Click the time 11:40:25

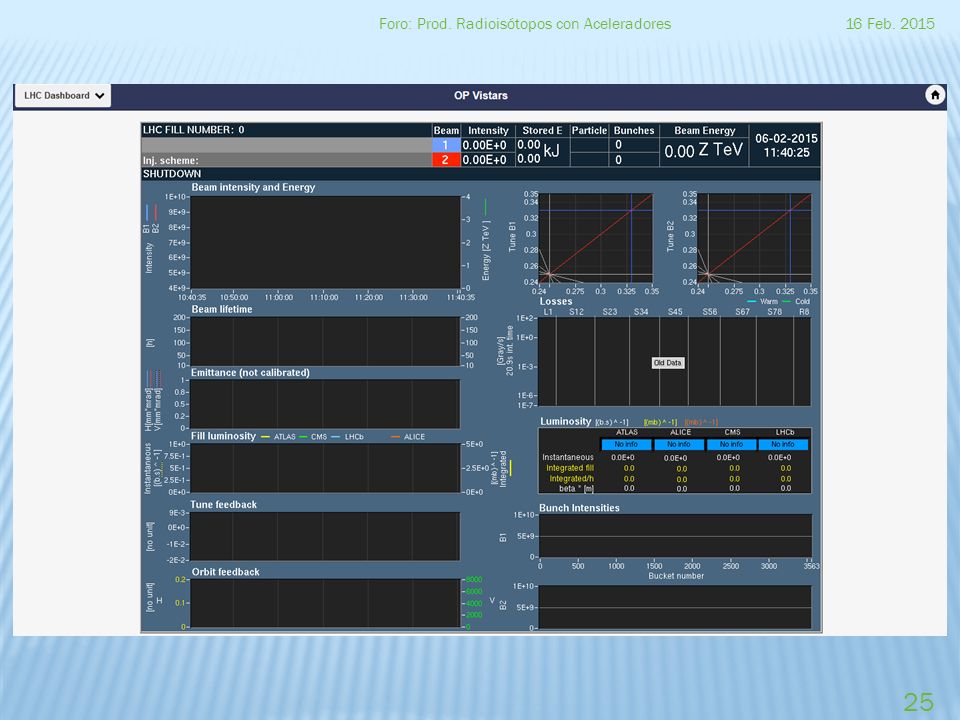coord(786,152)
